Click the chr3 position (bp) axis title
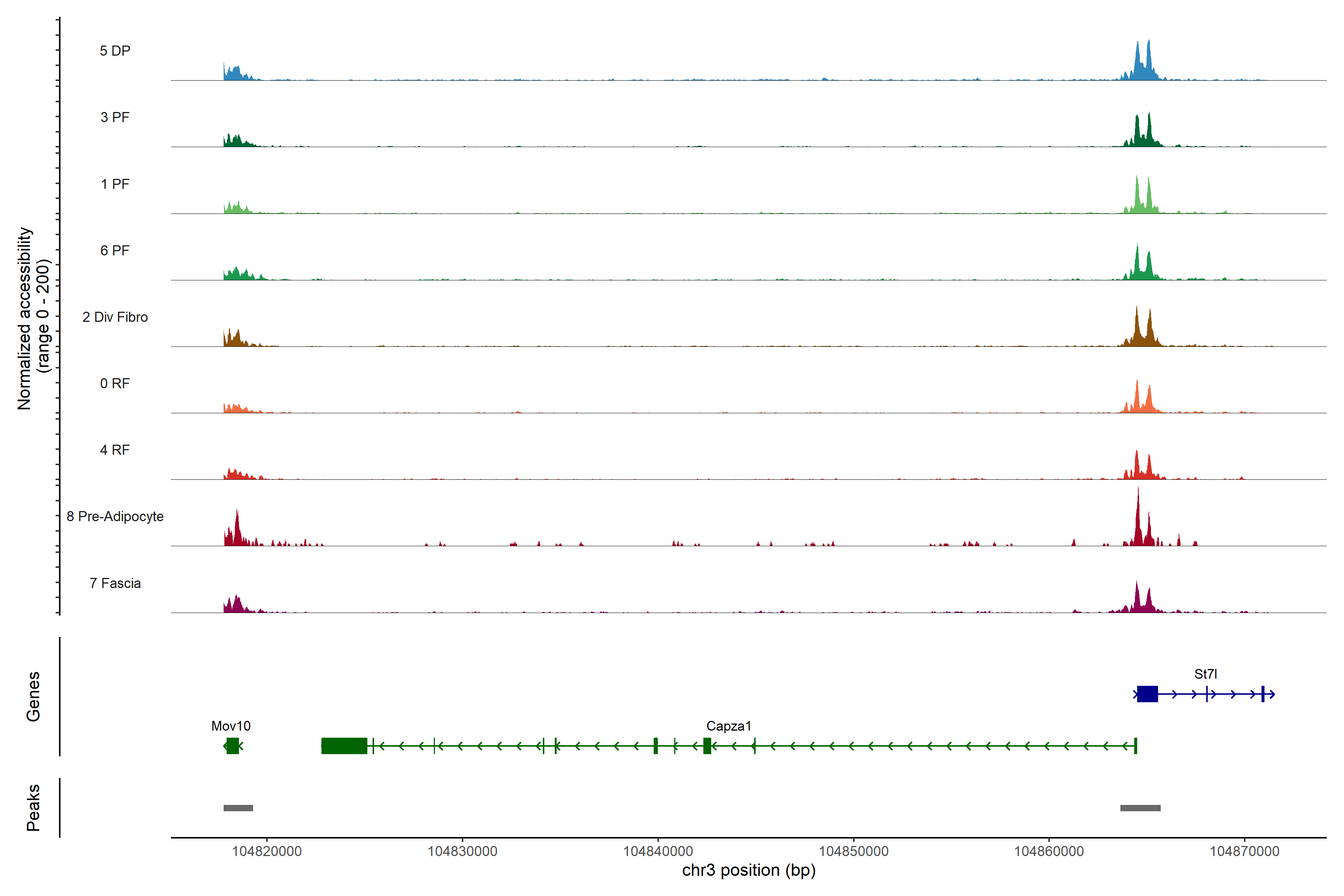This screenshot has height=896, width=1344. coord(749,870)
